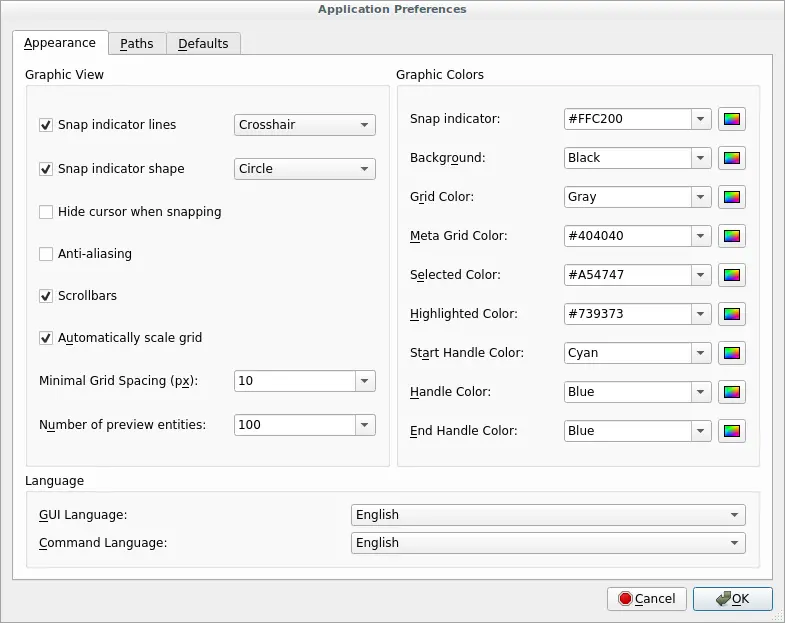Open End Handle Color picker icon

point(732,431)
